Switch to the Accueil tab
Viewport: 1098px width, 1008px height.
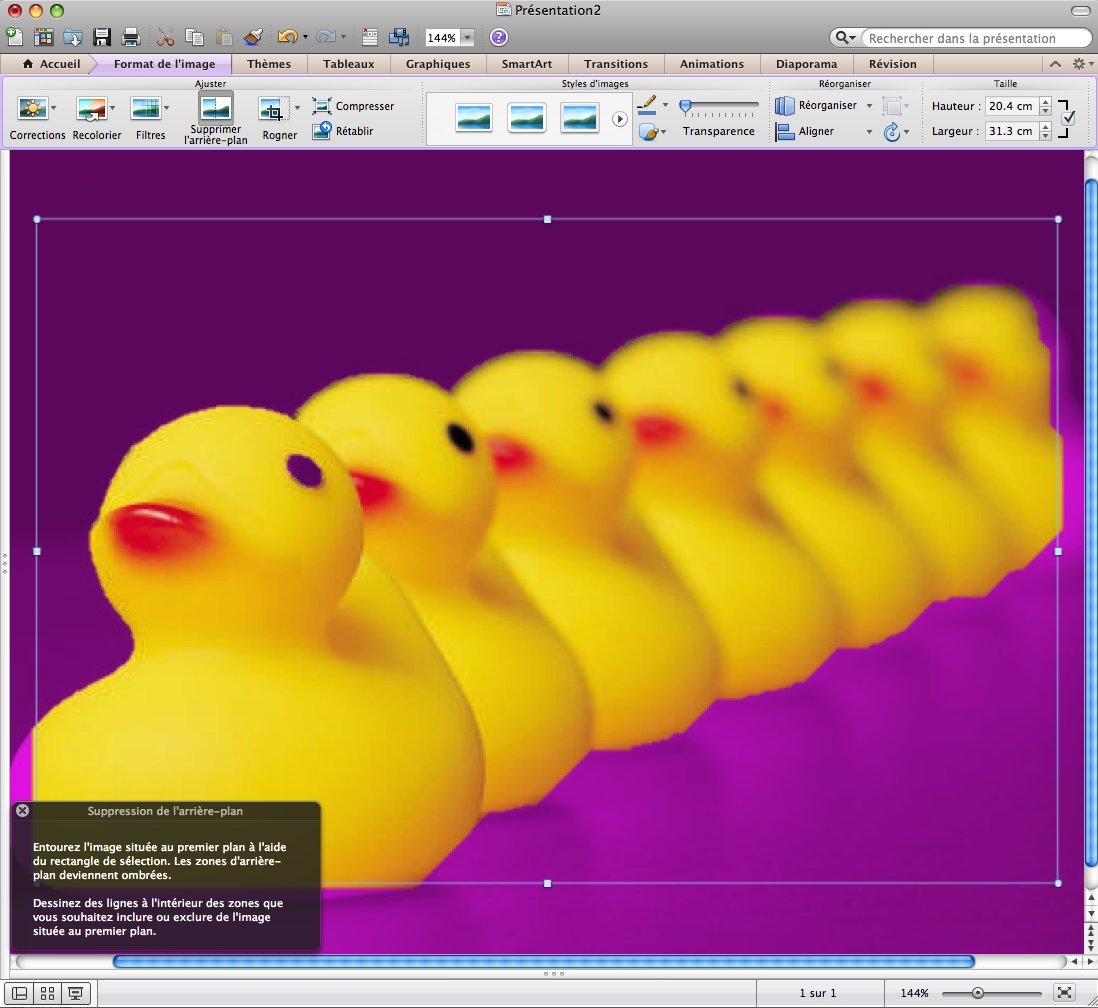pos(52,64)
